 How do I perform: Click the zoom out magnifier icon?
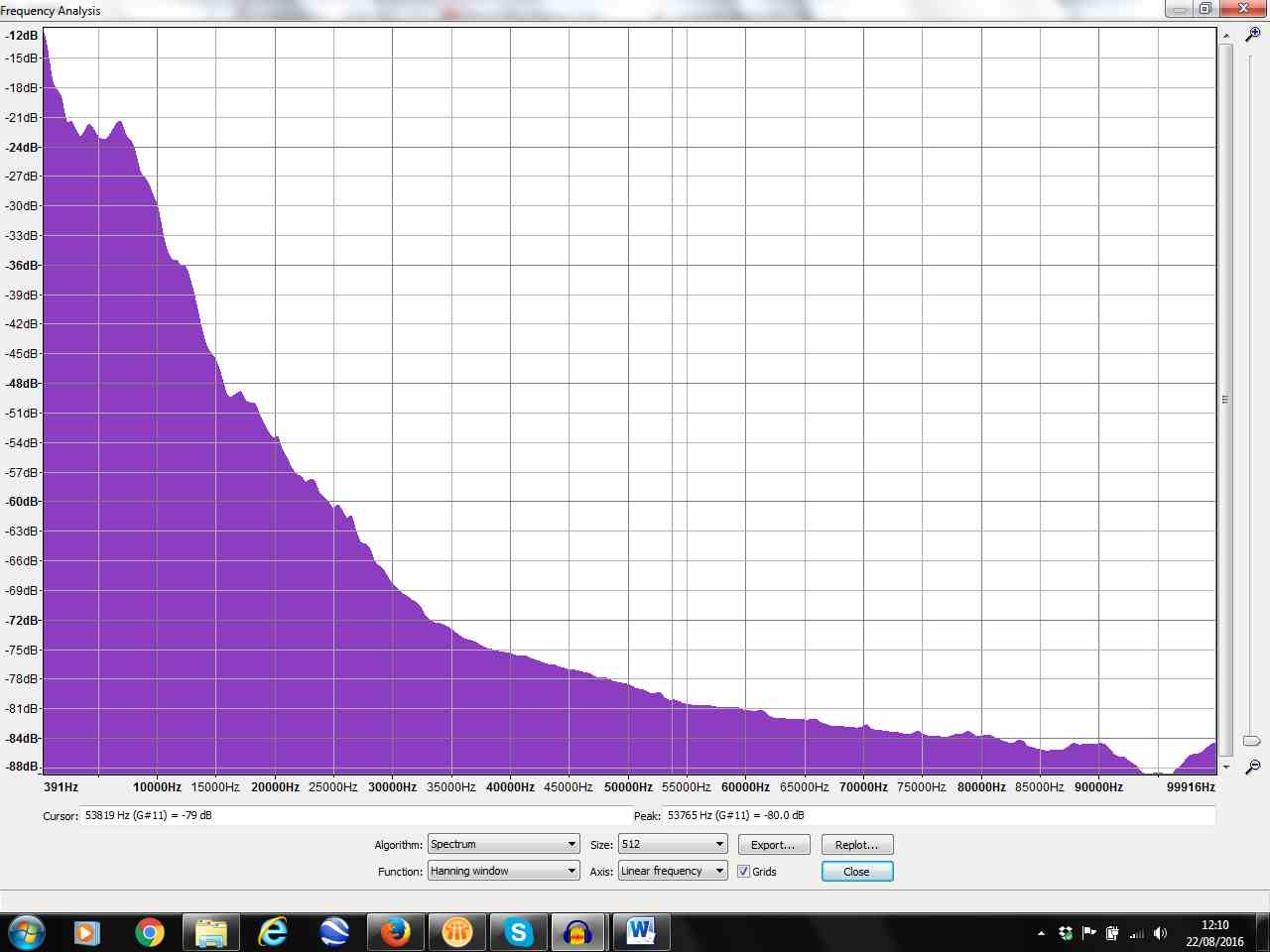coord(1252,767)
